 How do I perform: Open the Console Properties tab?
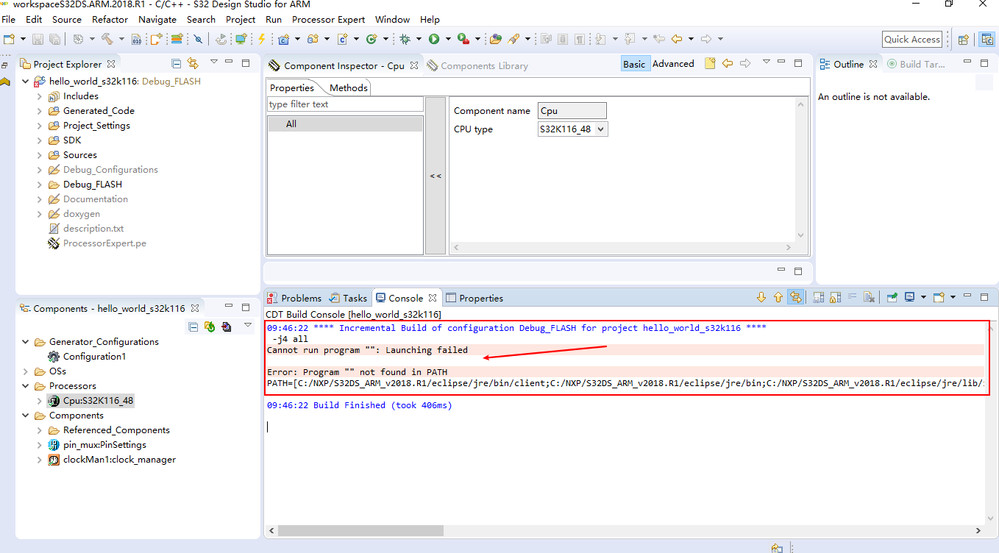475,298
